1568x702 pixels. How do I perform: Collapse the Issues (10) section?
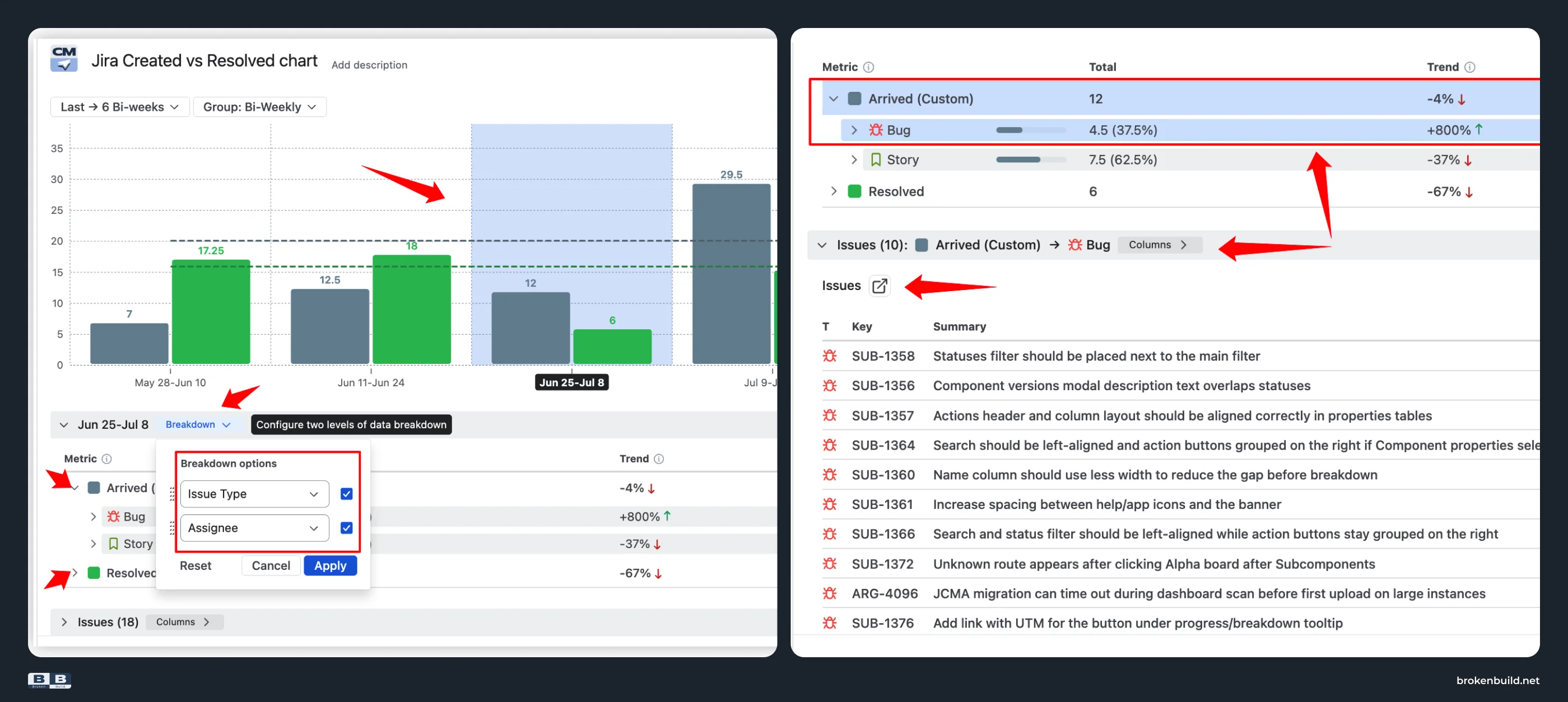coord(822,245)
